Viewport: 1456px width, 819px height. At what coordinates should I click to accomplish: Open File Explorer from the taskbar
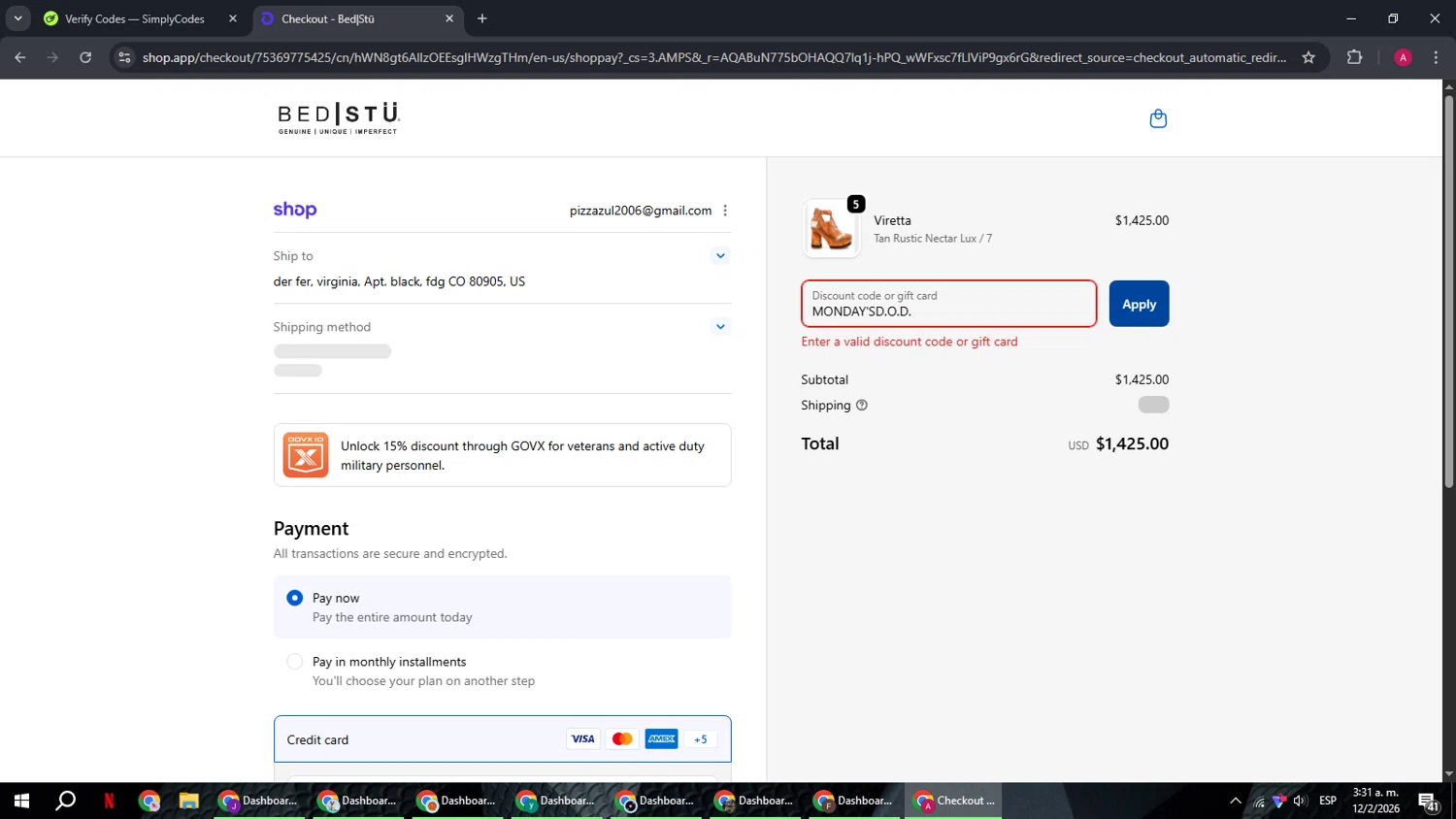point(188,801)
